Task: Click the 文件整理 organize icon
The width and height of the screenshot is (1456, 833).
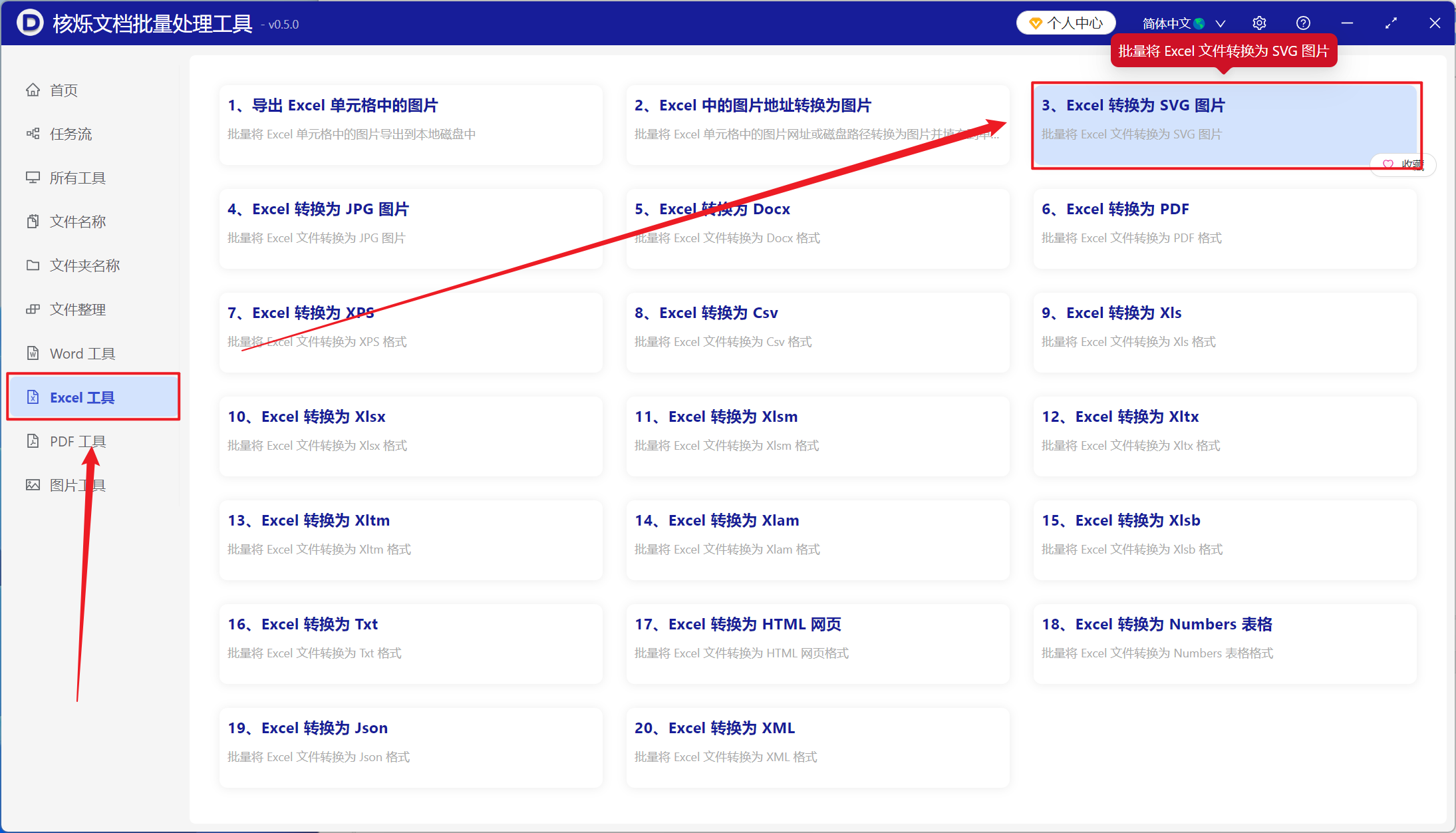Action: [33, 309]
